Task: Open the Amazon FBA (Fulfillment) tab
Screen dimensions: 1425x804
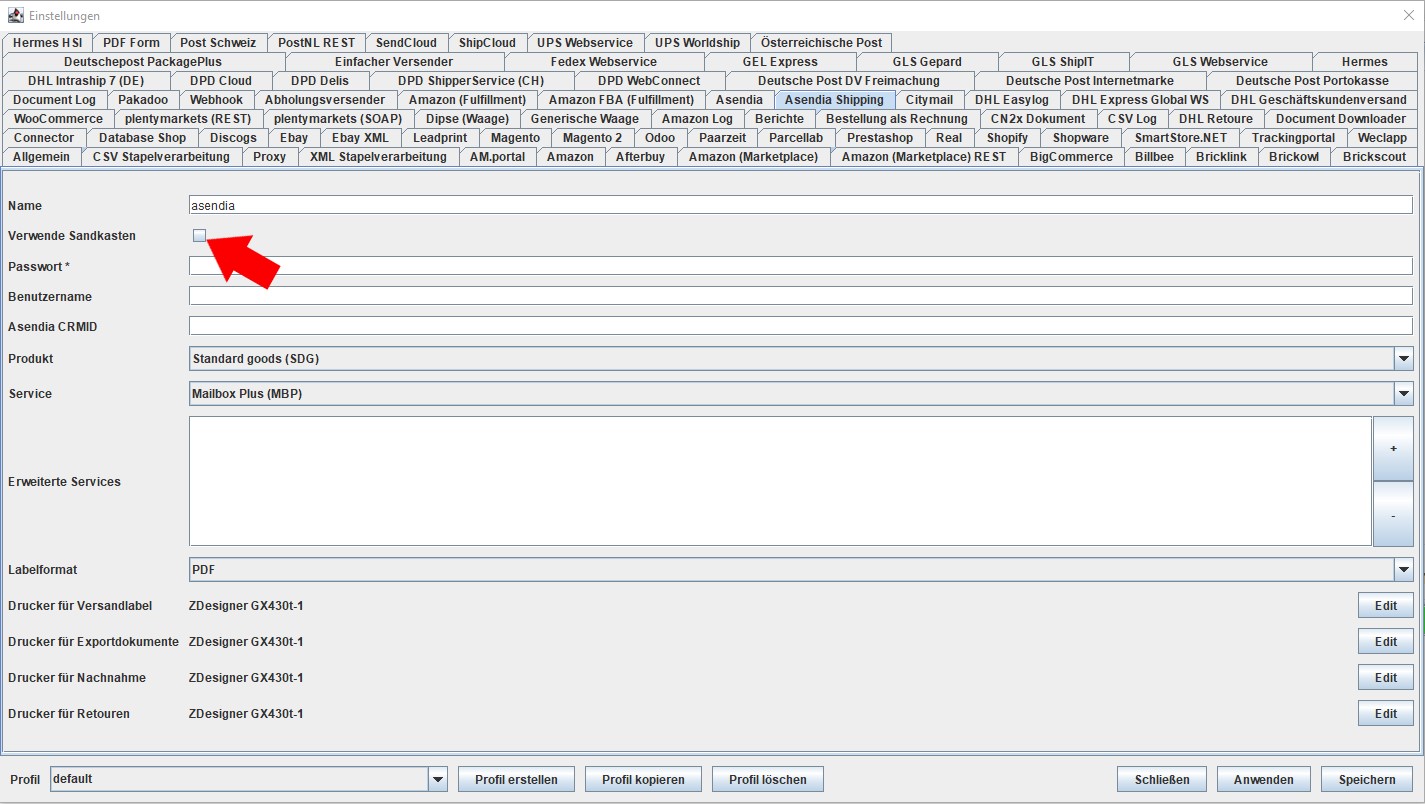Action: pos(621,100)
